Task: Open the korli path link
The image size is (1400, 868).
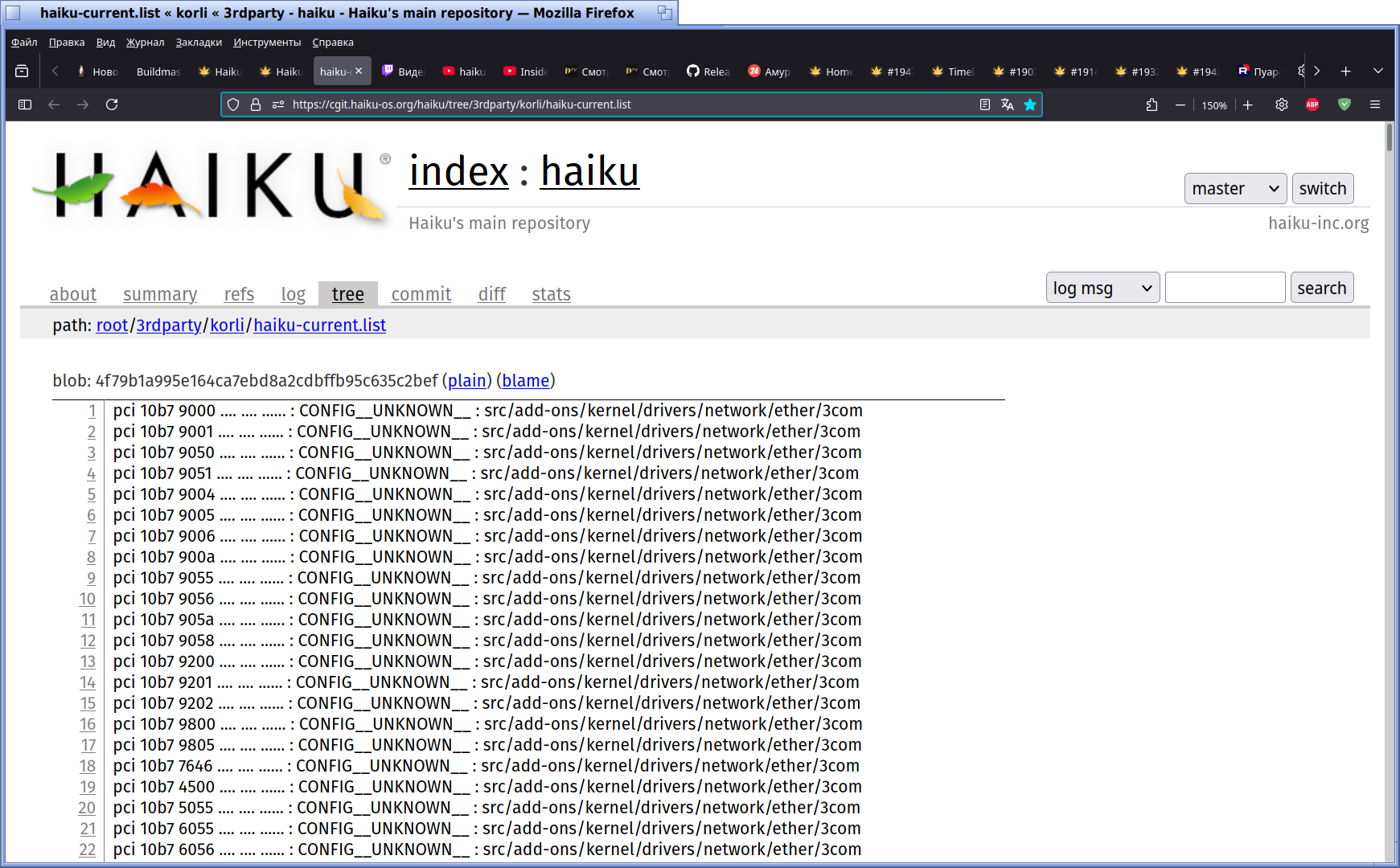Action: 227,325
